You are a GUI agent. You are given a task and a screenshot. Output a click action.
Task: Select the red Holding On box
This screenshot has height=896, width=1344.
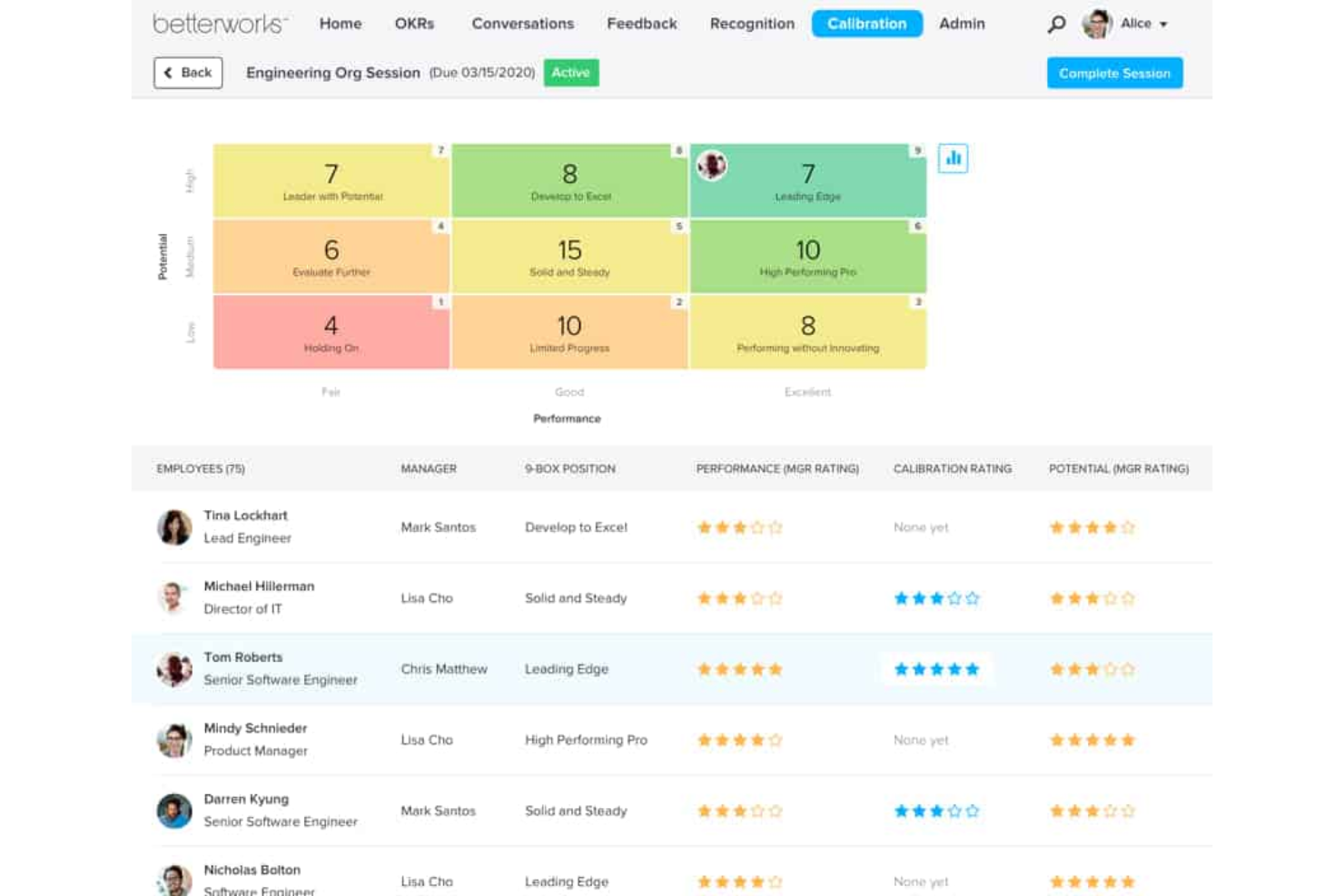click(x=331, y=332)
